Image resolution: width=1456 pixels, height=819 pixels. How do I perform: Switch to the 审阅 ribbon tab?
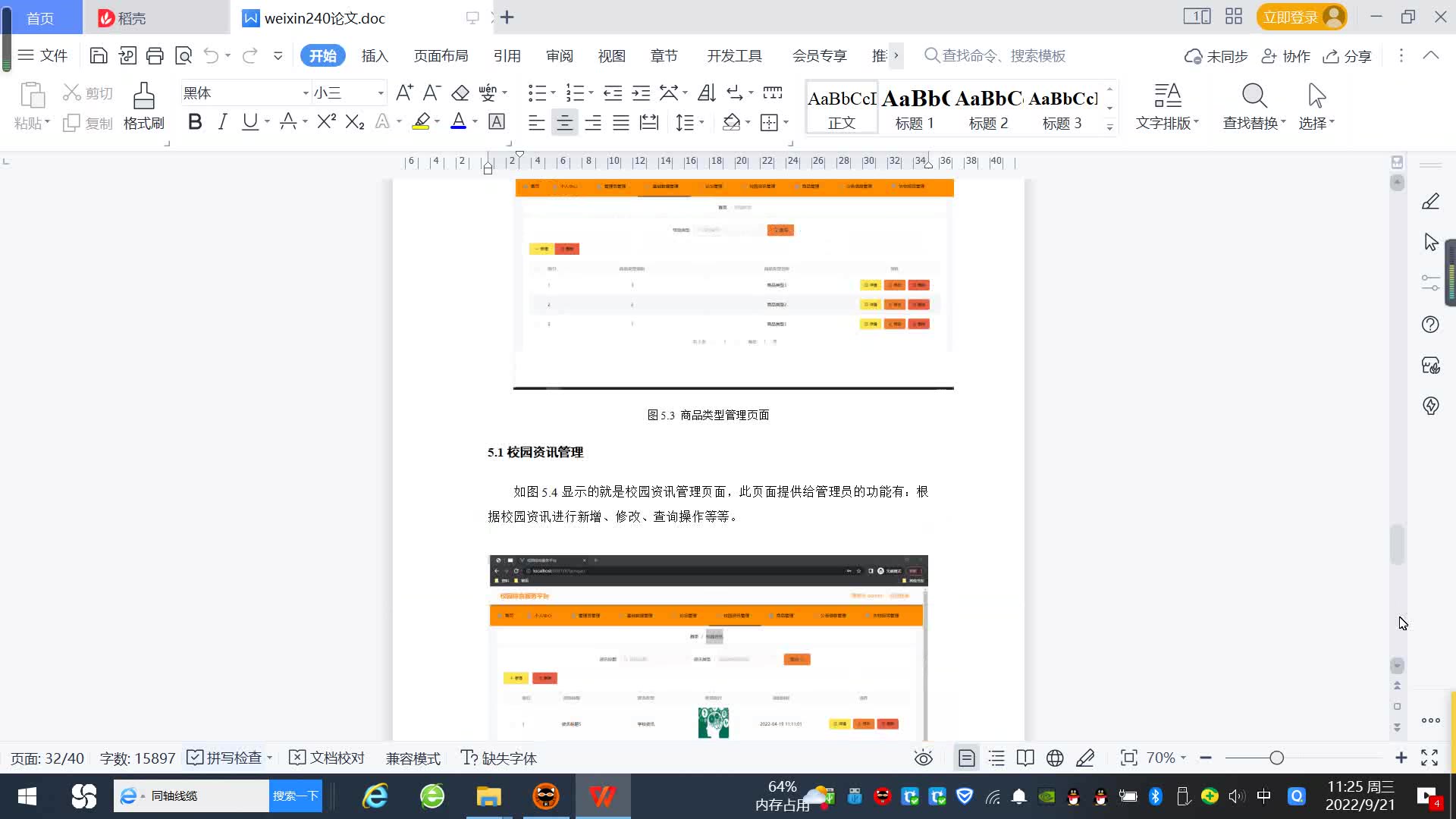pos(560,55)
